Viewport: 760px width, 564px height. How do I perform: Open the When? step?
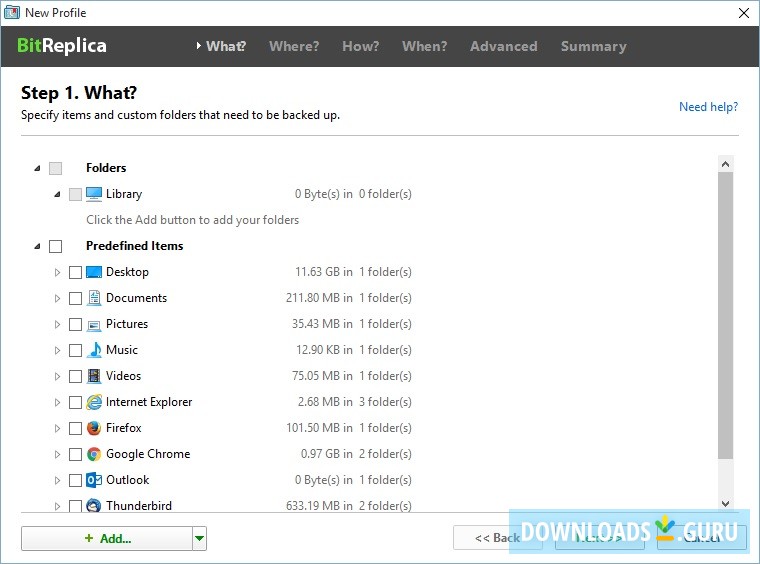[x=425, y=46]
